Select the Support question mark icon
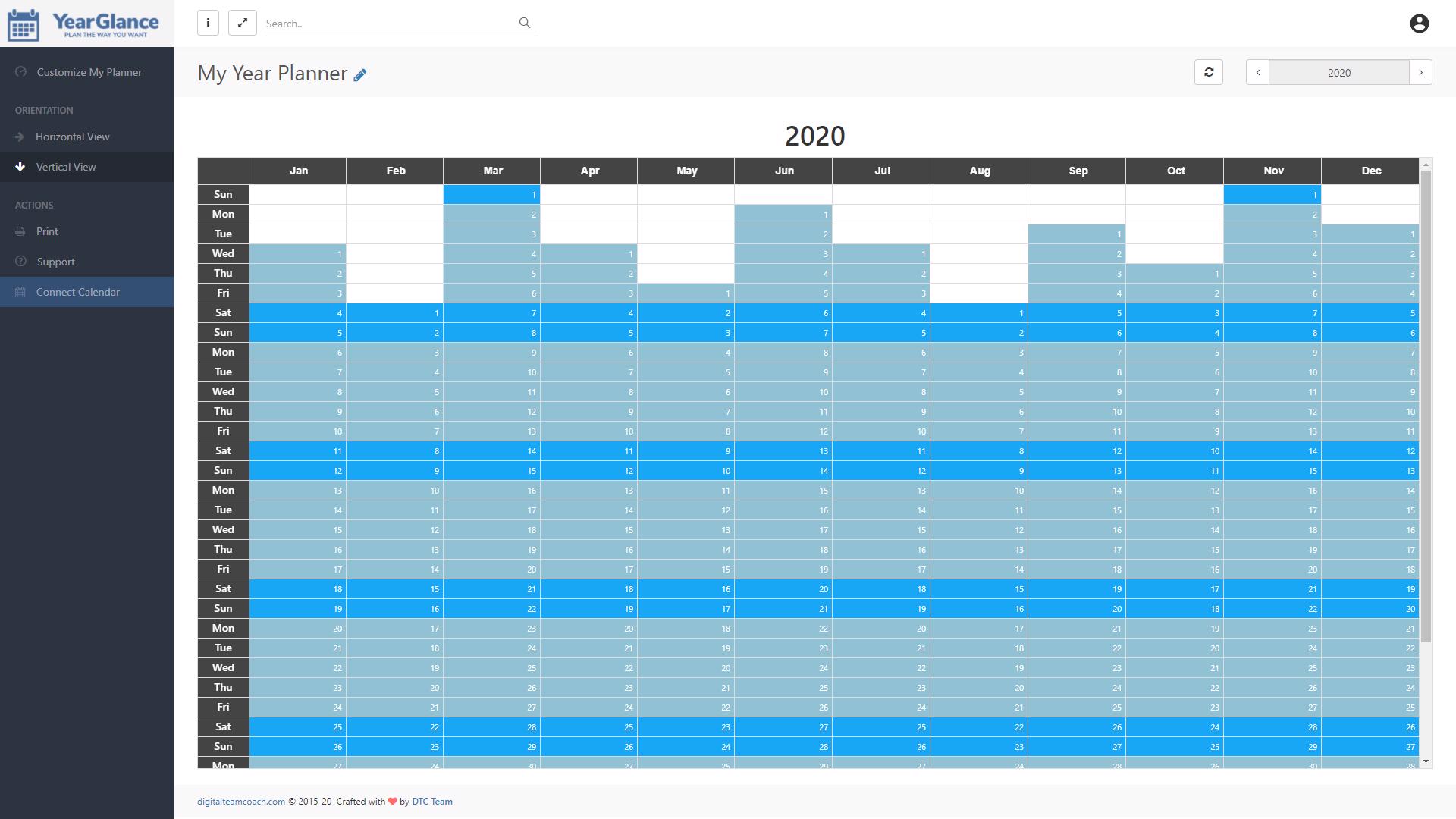 (20, 262)
